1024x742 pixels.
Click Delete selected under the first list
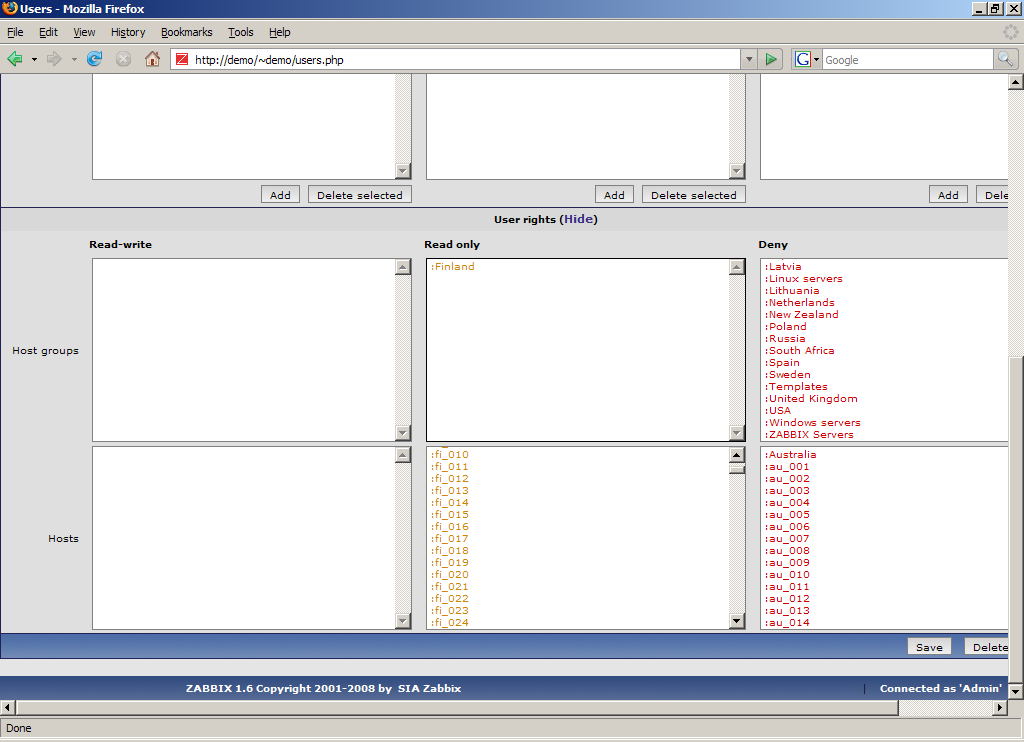360,195
